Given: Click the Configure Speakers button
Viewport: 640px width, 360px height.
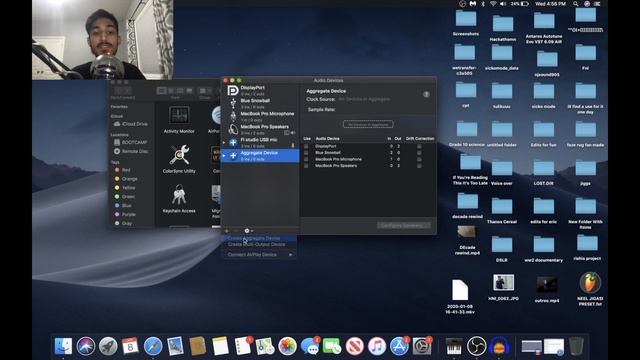Looking at the screenshot, I should 403,225.
